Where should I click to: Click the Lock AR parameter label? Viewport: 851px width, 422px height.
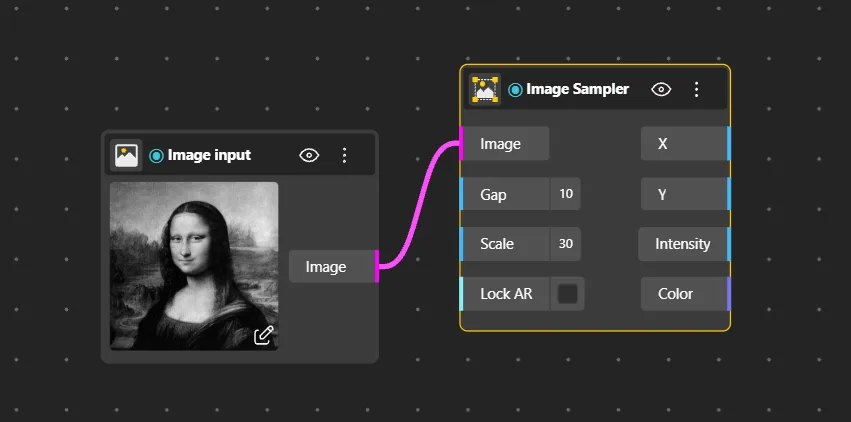[505, 294]
